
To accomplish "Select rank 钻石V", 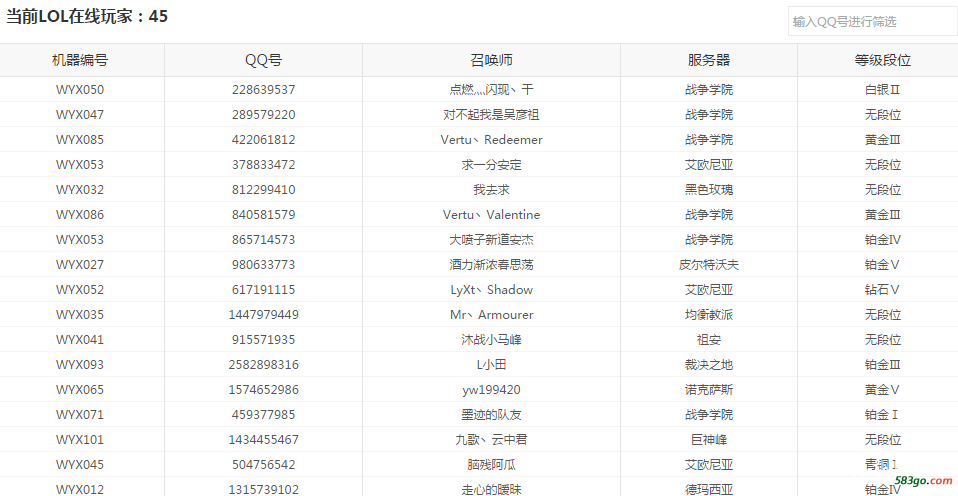I will point(883,290).
